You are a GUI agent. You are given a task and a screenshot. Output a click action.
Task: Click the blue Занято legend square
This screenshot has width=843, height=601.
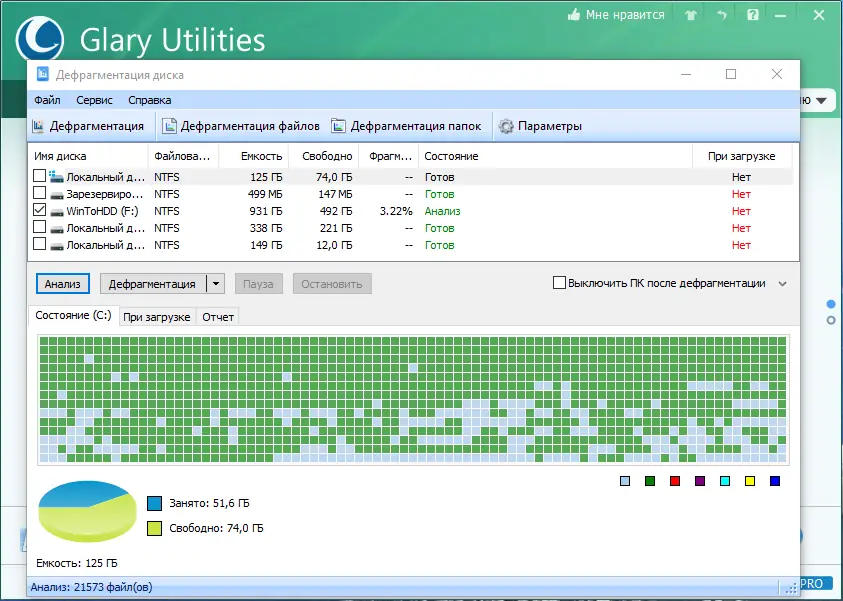click(154, 503)
